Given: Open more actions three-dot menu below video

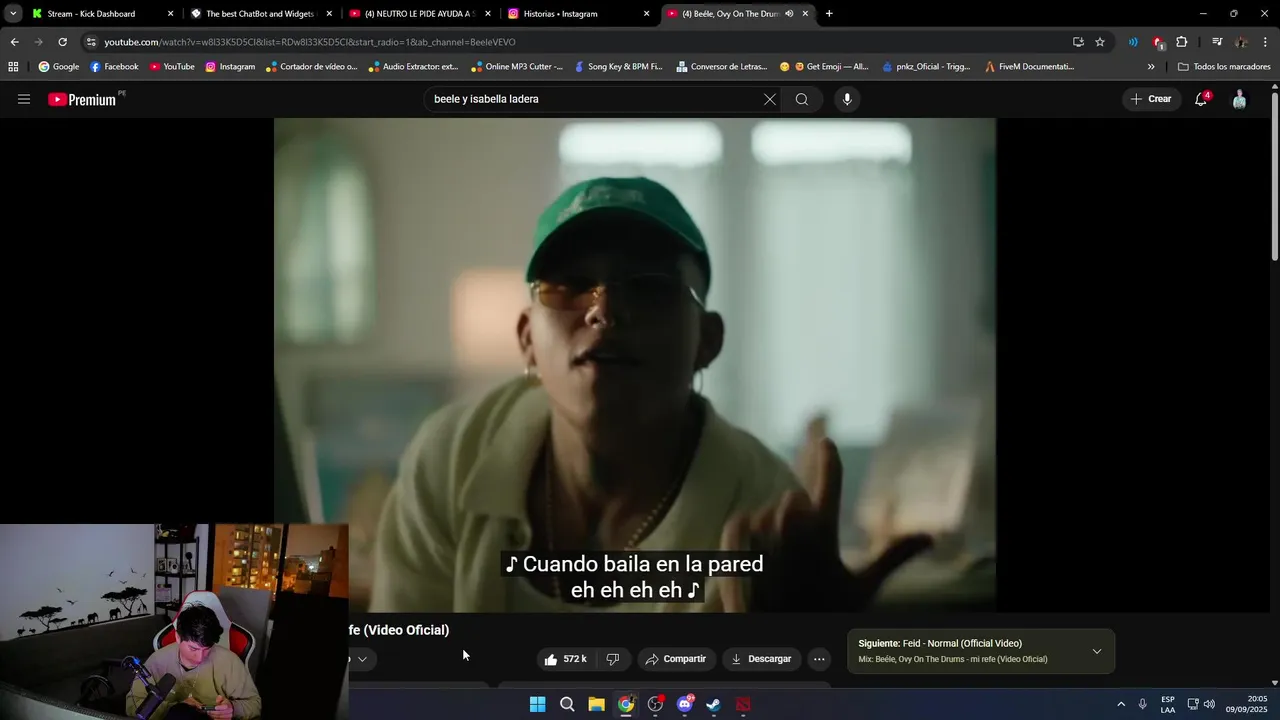Looking at the screenshot, I should click(x=819, y=659).
